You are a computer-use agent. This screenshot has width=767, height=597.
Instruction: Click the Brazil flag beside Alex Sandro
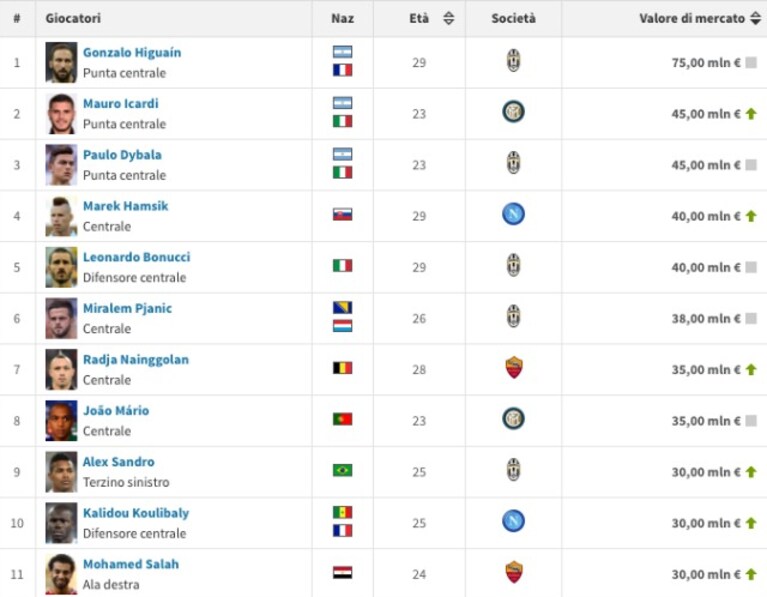pyautogui.click(x=342, y=470)
